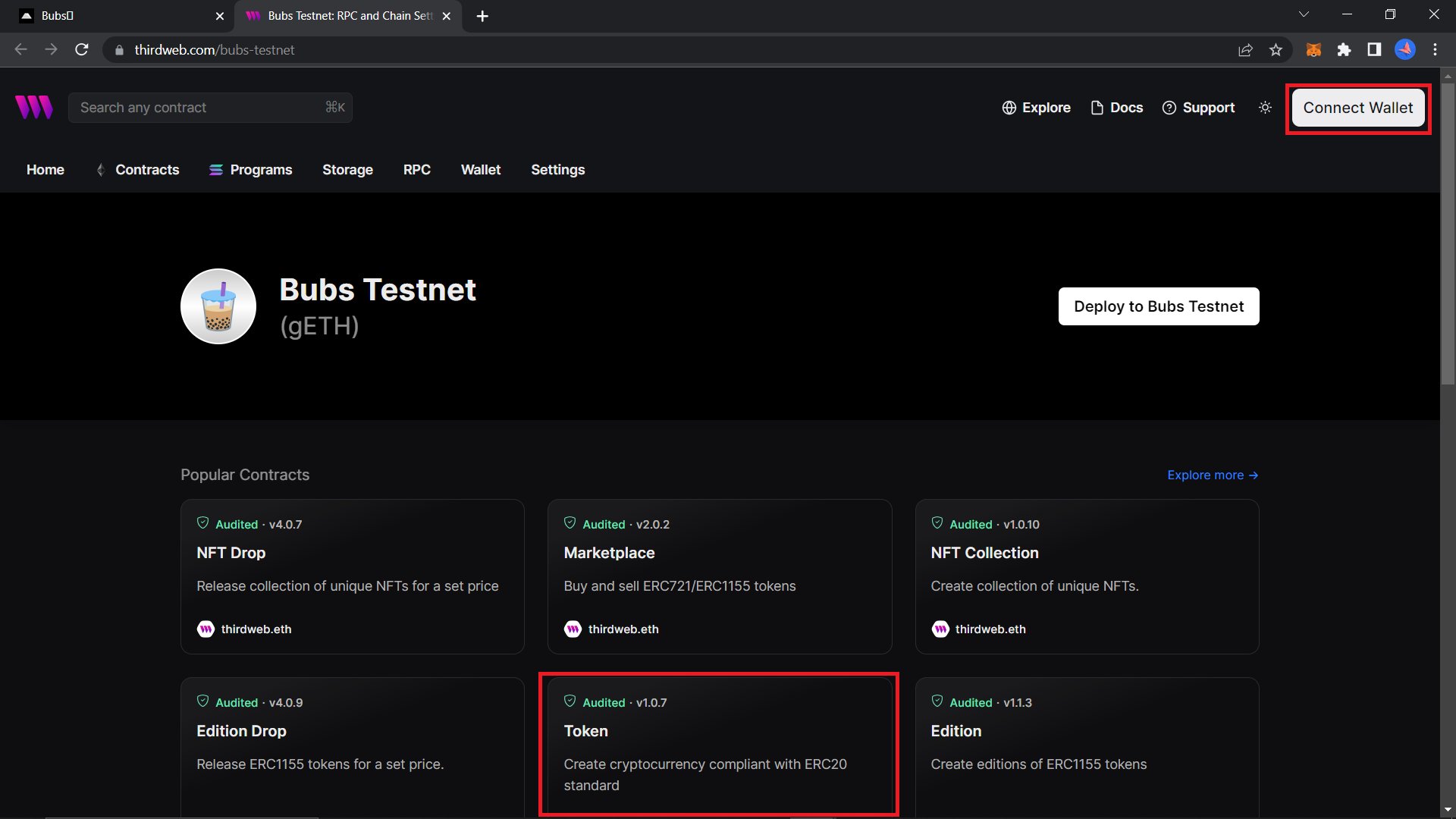
Task: Bookmark this page with star icon
Action: [1276, 50]
